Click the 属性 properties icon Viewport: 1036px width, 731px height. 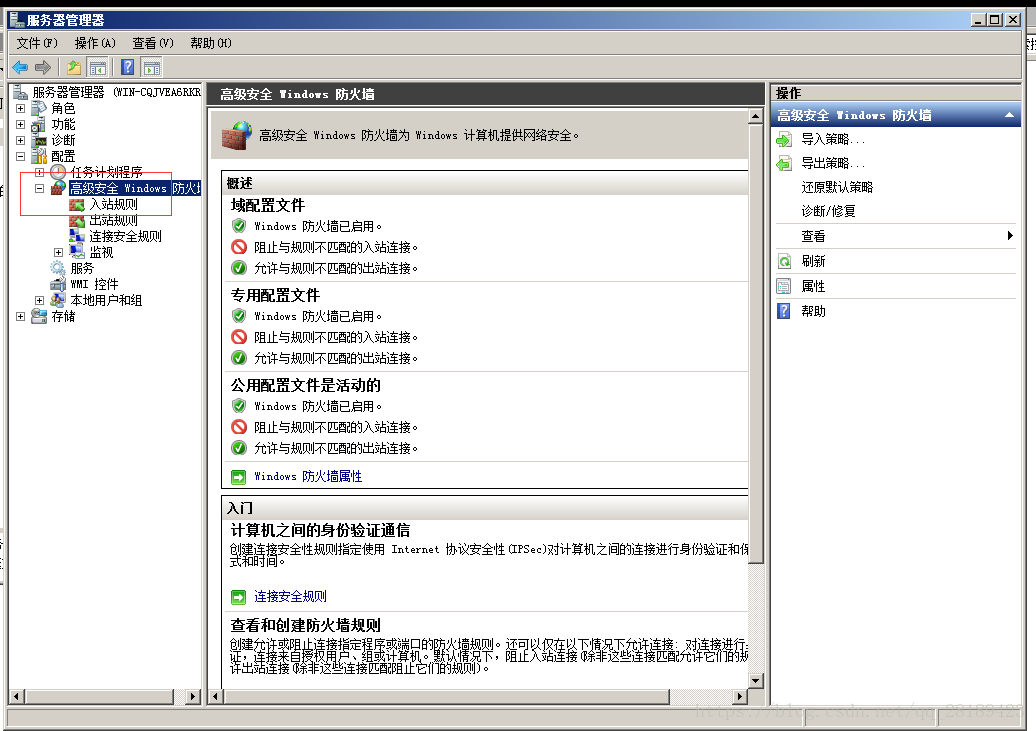click(784, 286)
